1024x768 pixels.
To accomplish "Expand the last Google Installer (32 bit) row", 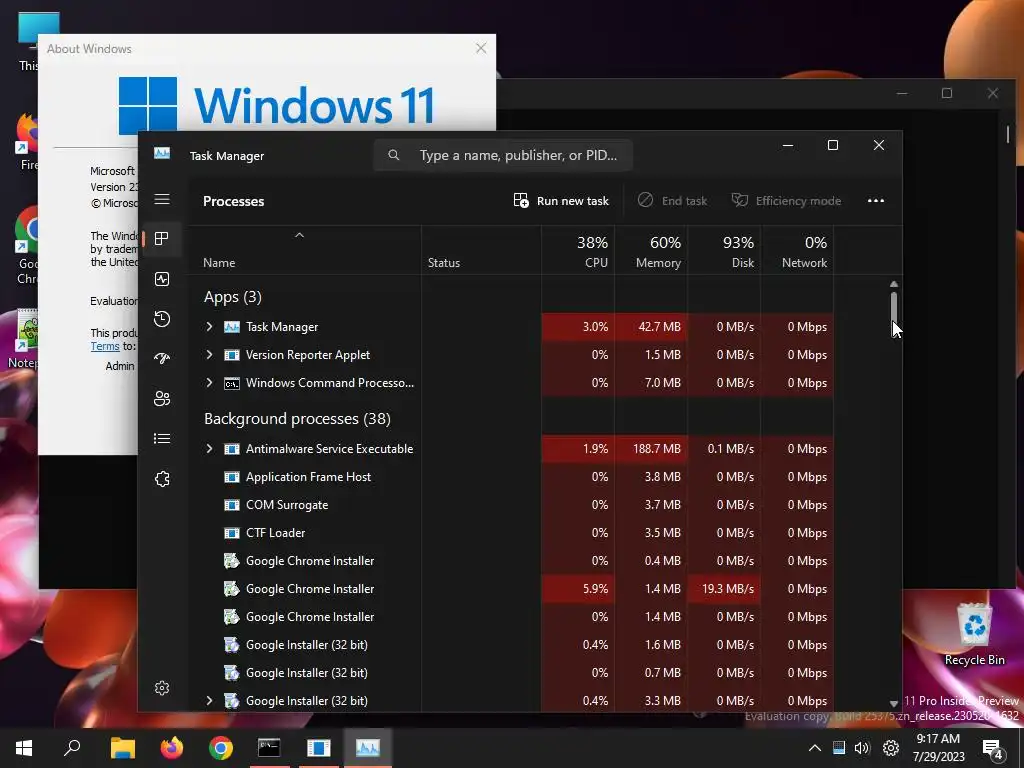I will tap(209, 701).
